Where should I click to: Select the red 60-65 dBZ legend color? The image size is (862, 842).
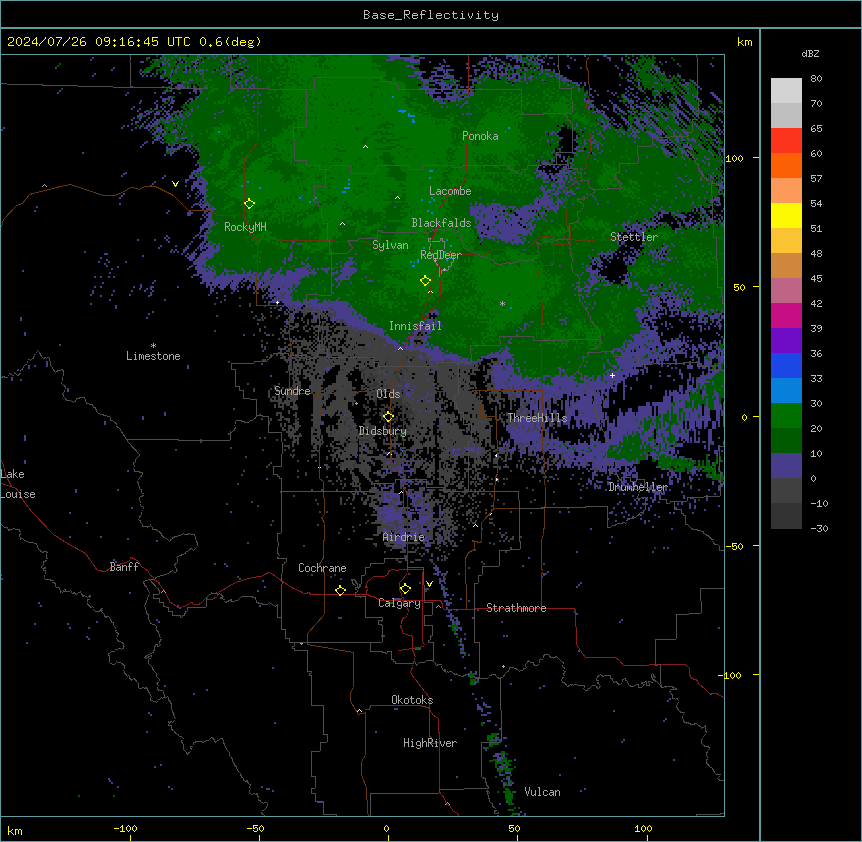coord(786,141)
